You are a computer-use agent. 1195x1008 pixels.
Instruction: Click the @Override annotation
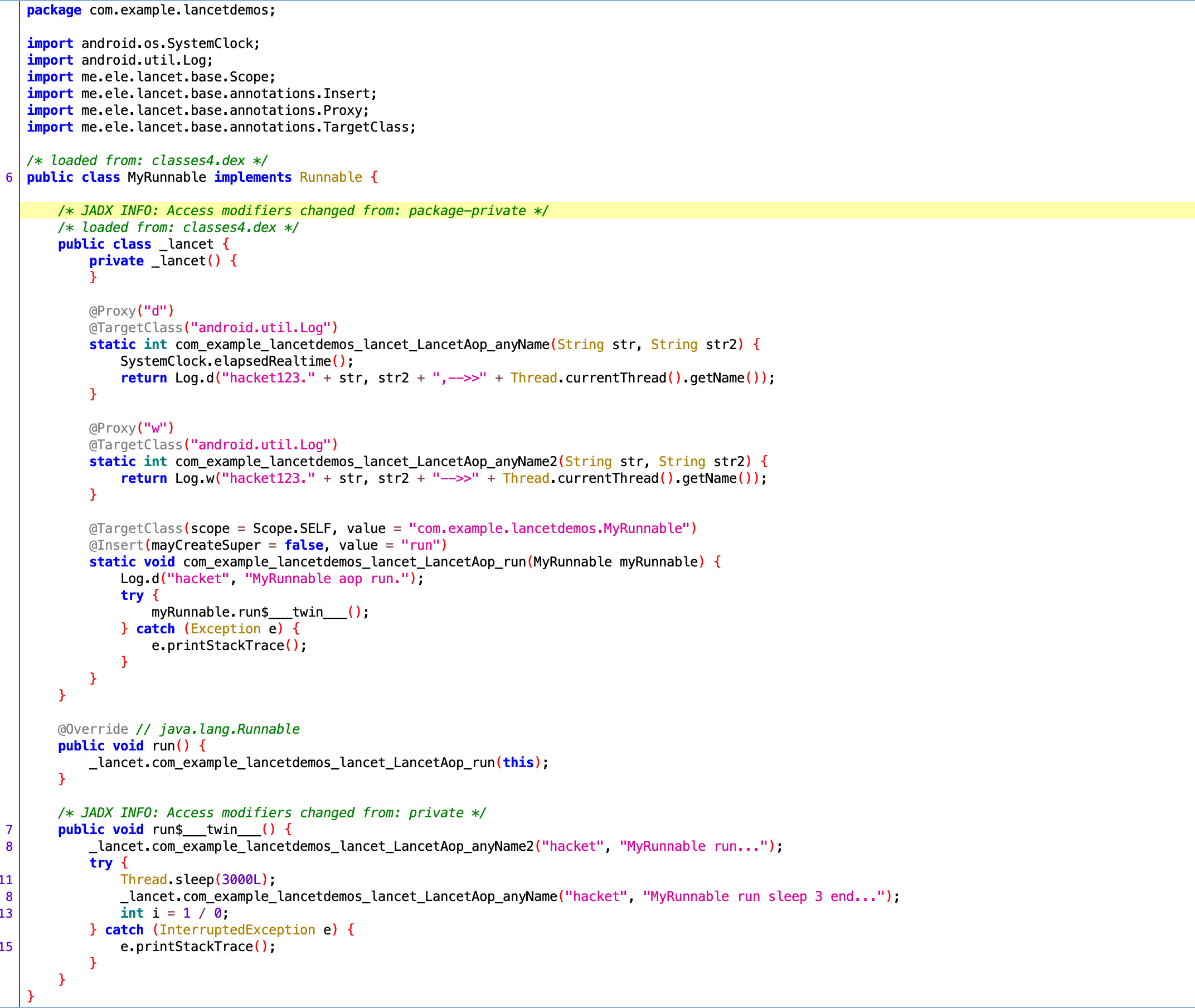pos(93,730)
